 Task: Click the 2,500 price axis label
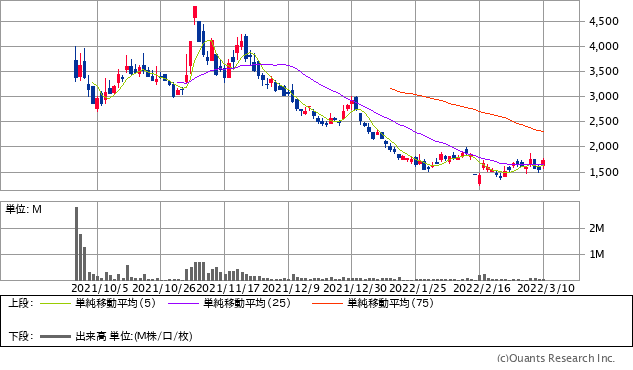pyautogui.click(x=604, y=121)
